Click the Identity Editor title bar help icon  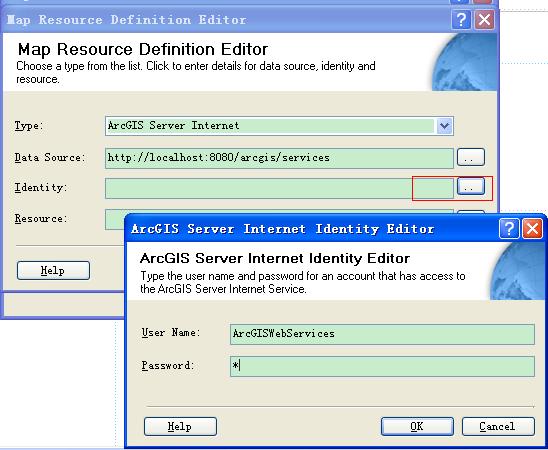[x=509, y=229]
